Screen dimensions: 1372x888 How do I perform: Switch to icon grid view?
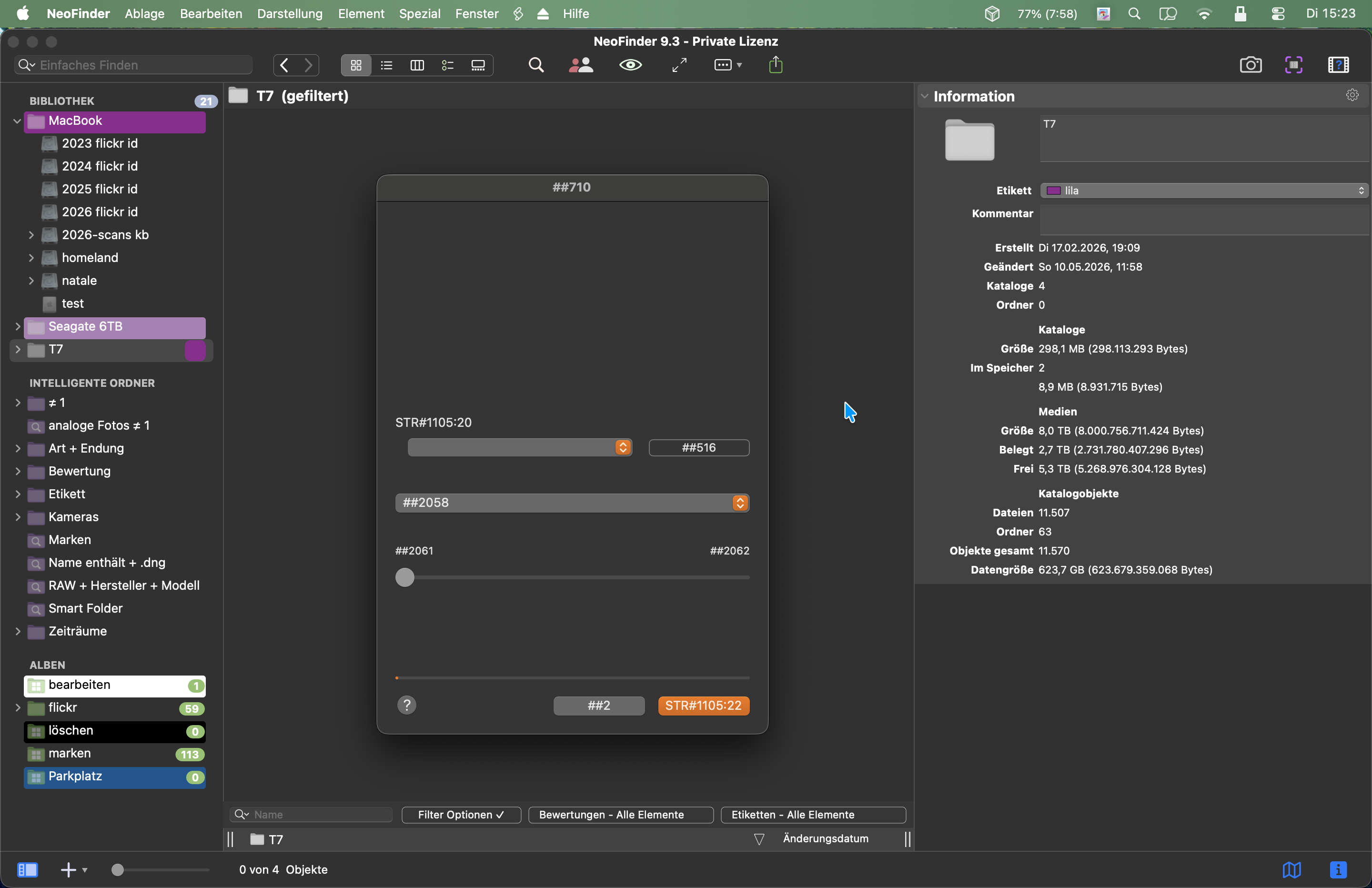pyautogui.click(x=356, y=65)
